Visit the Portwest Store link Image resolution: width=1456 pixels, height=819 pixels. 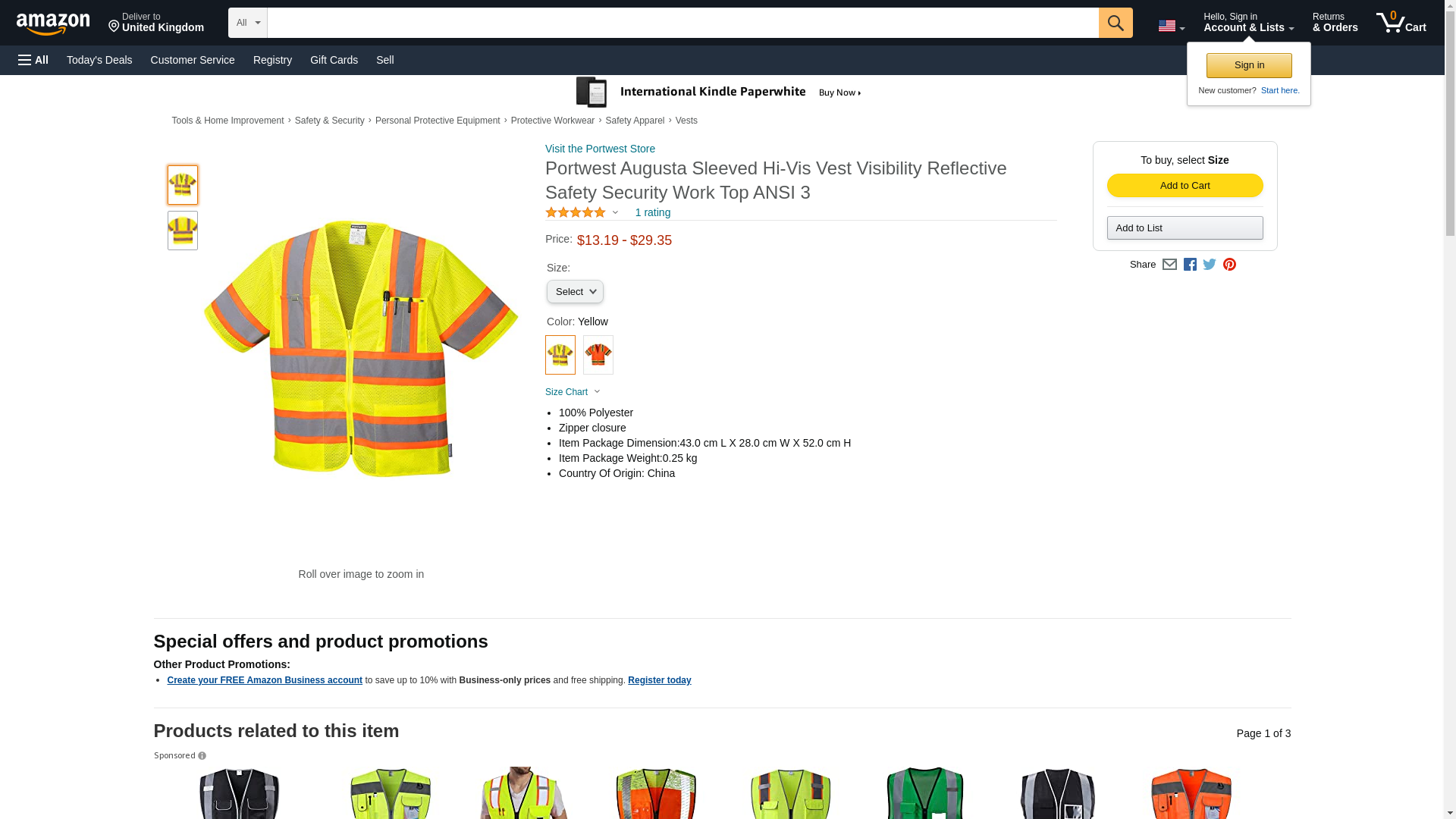pyautogui.click(x=600, y=149)
